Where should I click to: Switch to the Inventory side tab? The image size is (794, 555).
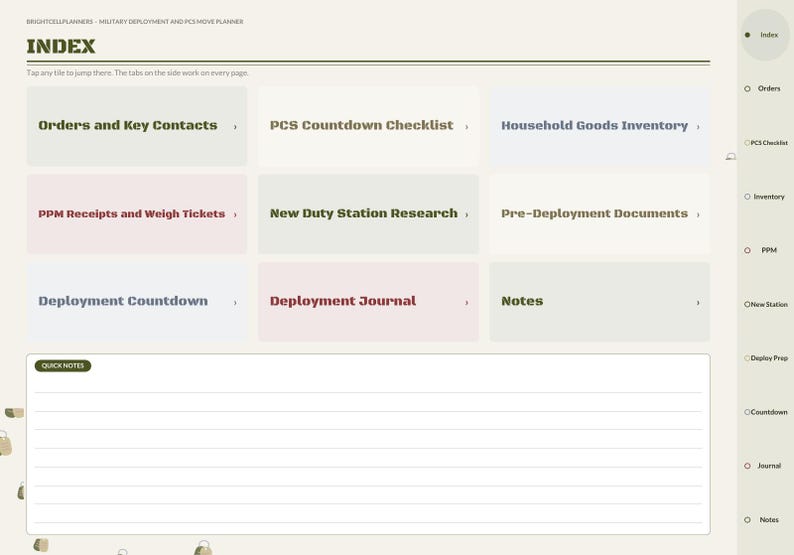point(765,196)
